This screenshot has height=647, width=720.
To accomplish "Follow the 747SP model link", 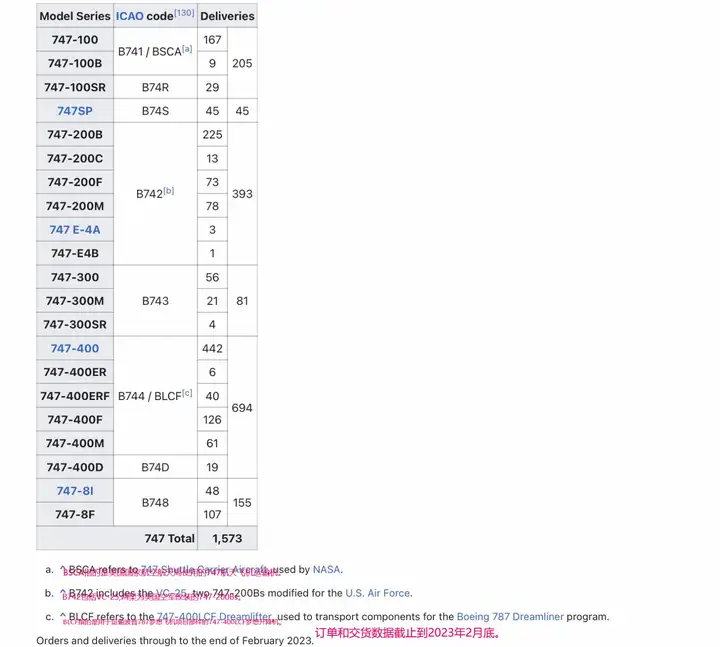I will pos(75,111).
